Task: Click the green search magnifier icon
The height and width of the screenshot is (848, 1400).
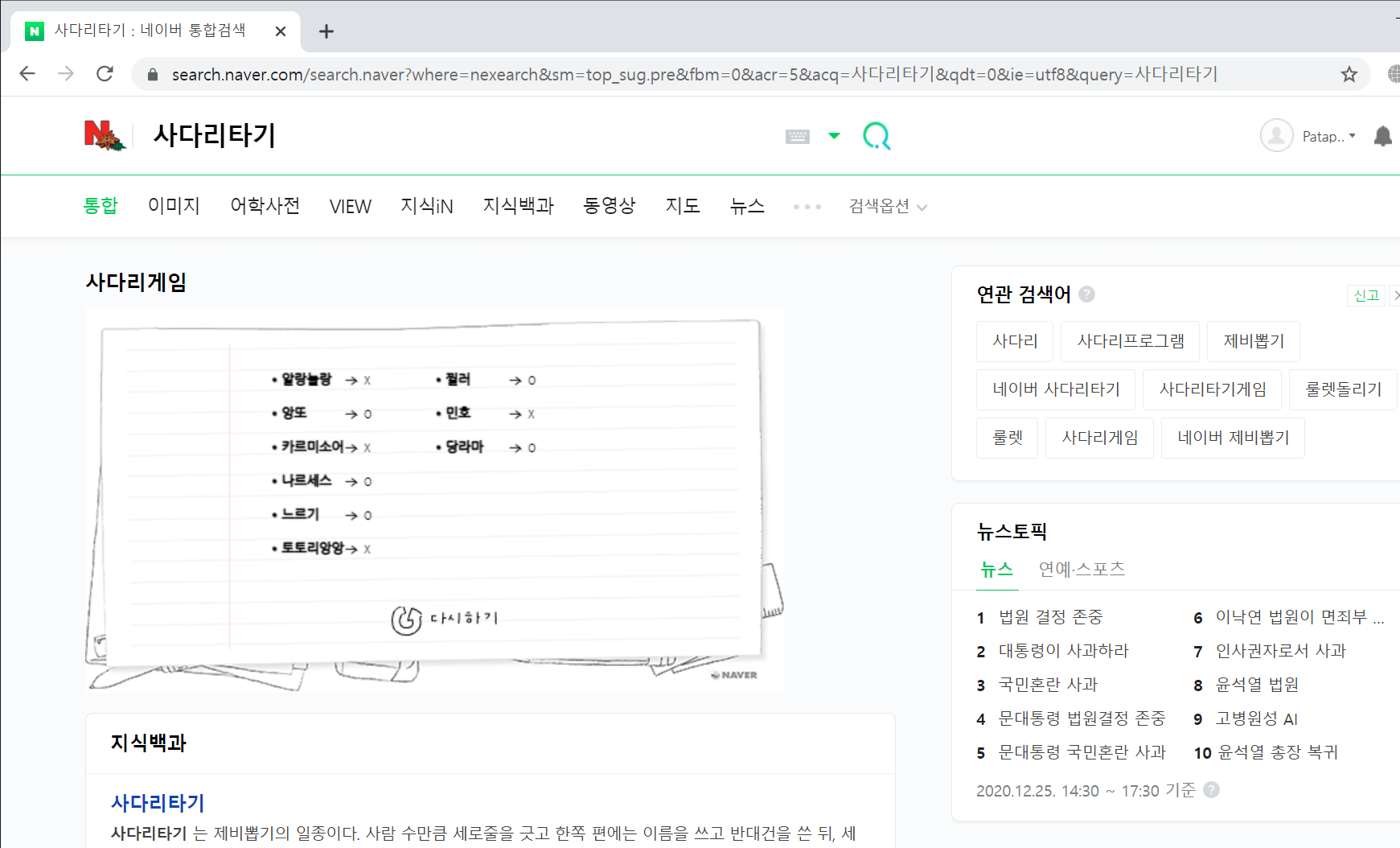Action: click(877, 136)
